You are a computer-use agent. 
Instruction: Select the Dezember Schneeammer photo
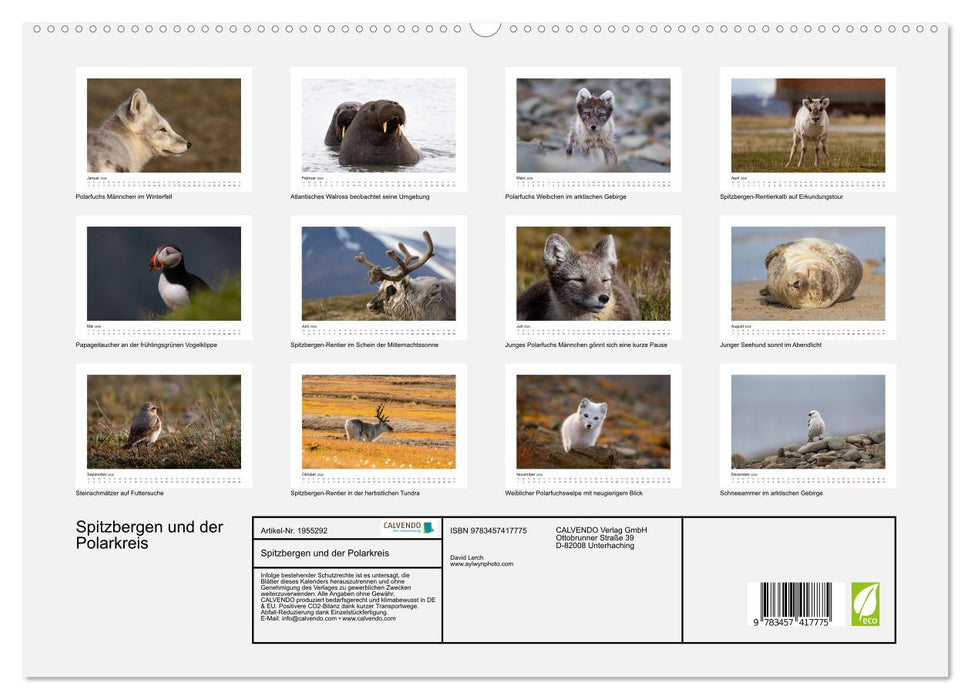click(x=807, y=422)
